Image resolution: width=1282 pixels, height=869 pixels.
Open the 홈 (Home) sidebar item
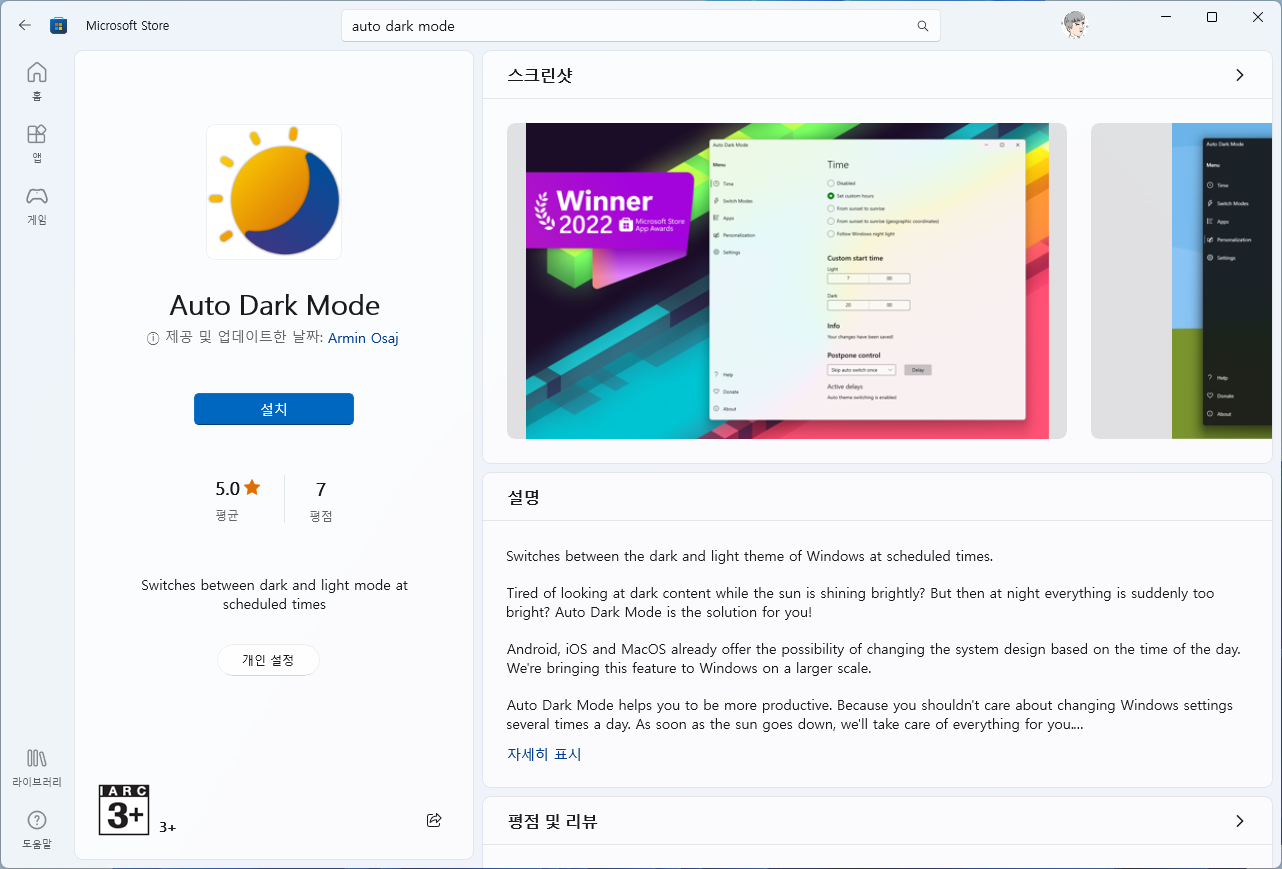click(37, 82)
